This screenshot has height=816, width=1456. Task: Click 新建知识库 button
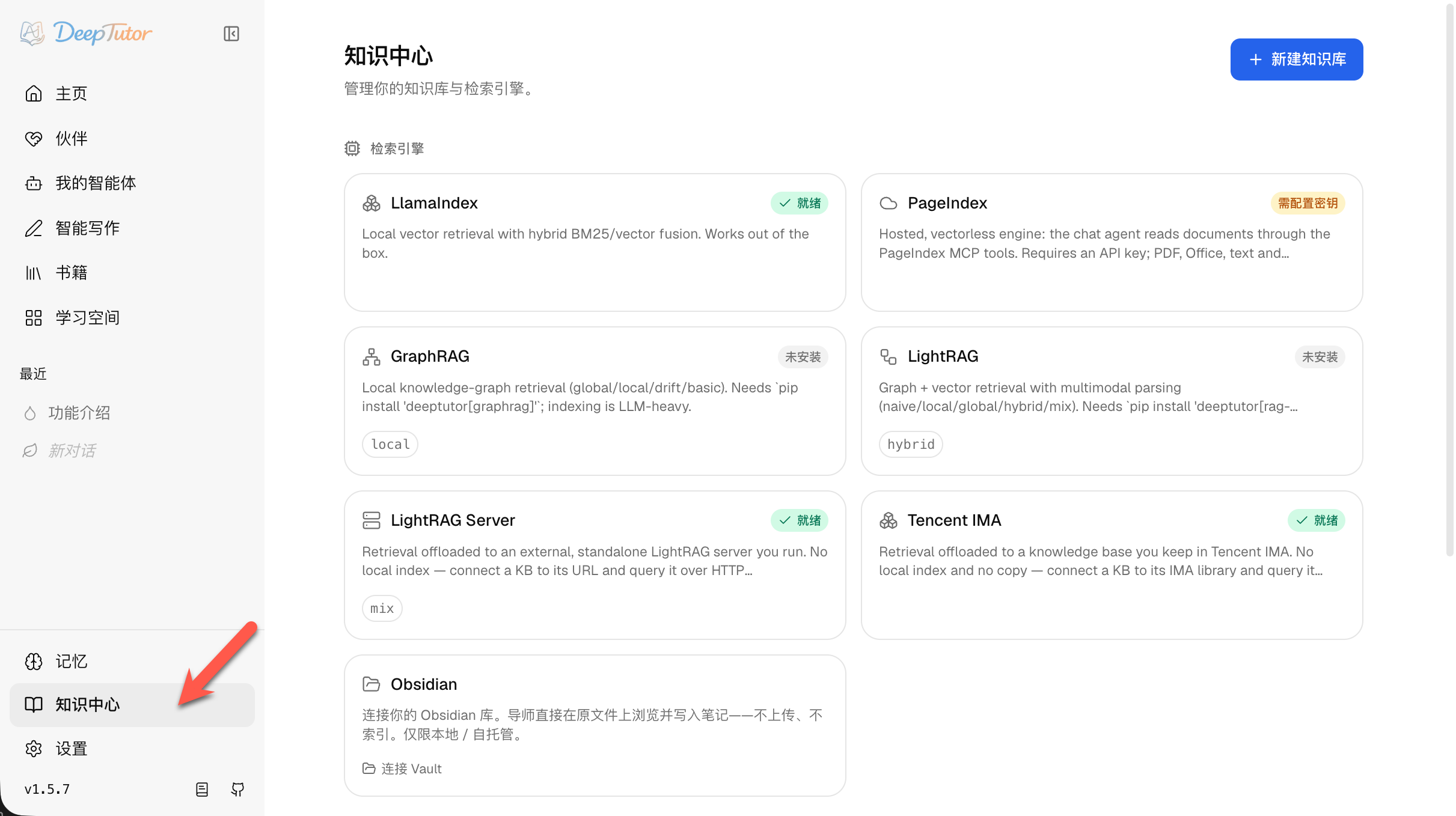tap(1297, 59)
